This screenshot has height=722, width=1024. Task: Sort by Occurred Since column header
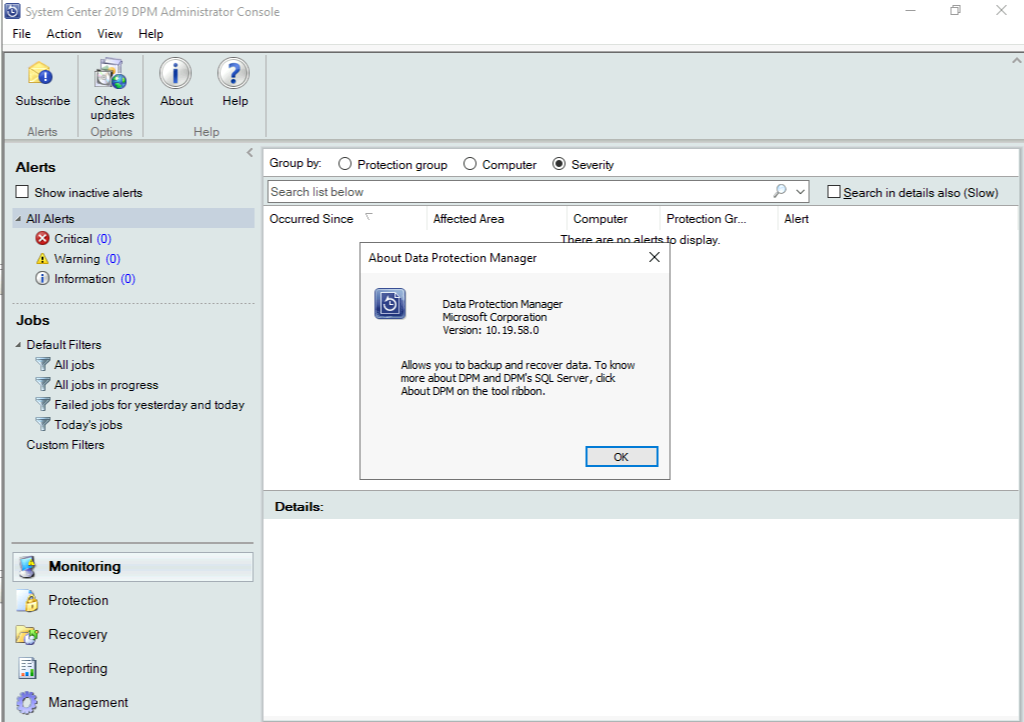(x=345, y=219)
